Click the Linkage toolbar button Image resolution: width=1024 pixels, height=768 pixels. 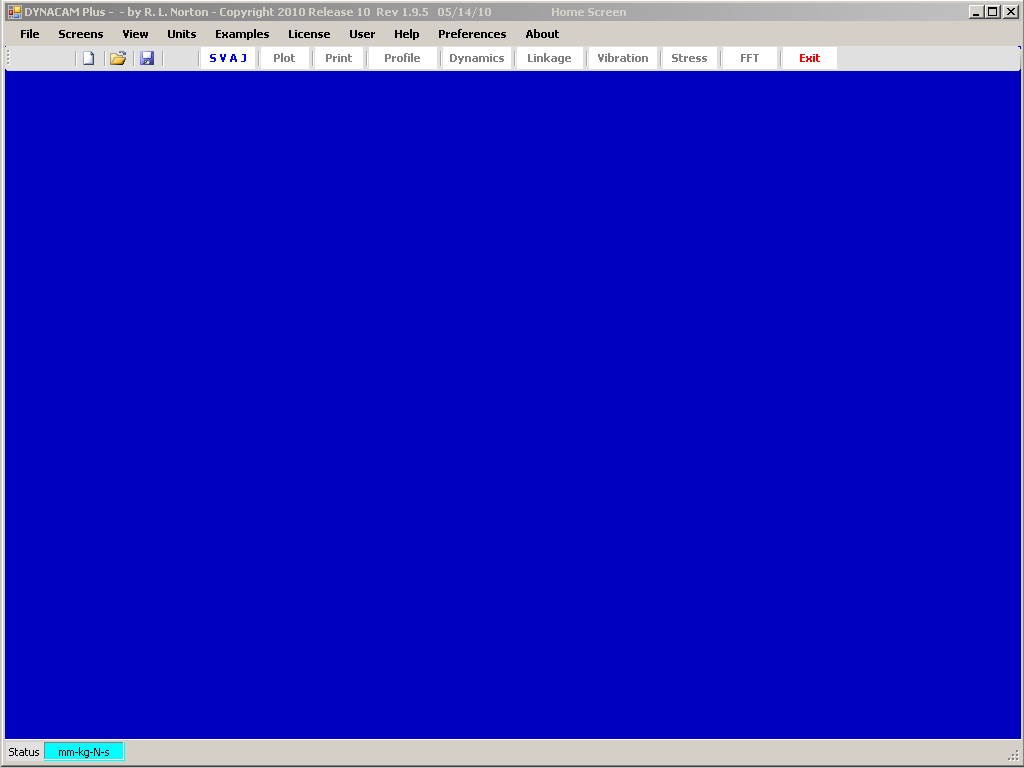[x=549, y=58]
